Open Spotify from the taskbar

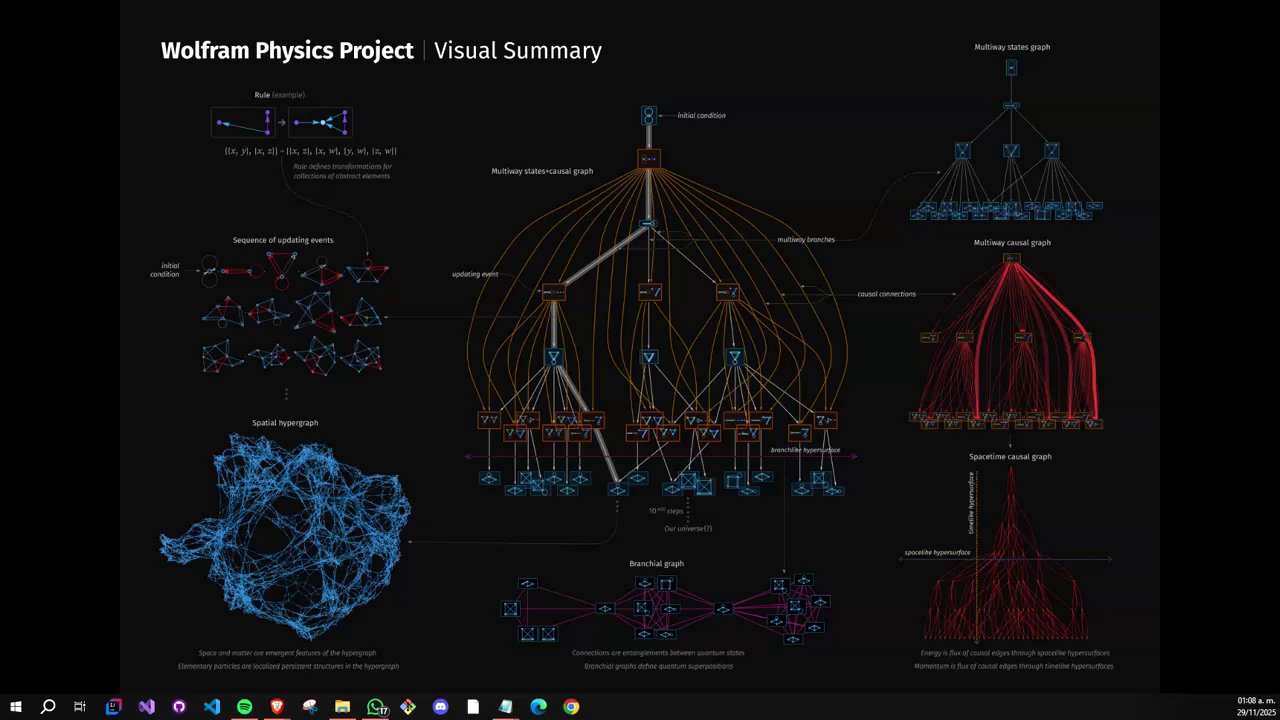[x=244, y=707]
